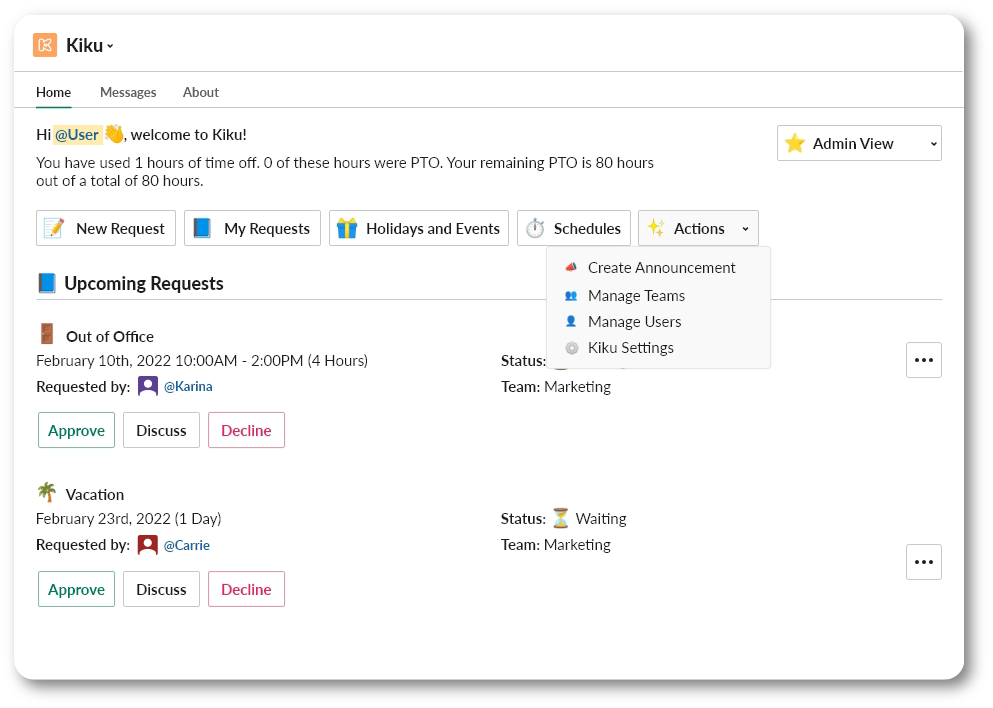Click the 'February 23rd, 2022 (1 Day)' text

pos(129,519)
